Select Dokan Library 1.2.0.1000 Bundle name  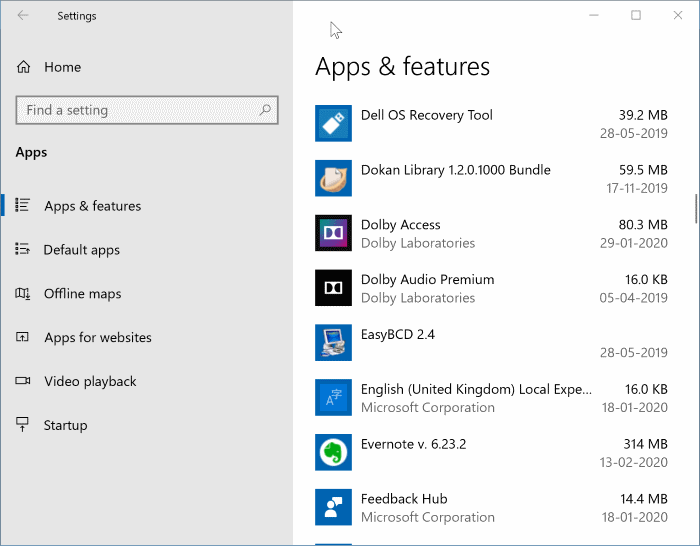click(455, 170)
